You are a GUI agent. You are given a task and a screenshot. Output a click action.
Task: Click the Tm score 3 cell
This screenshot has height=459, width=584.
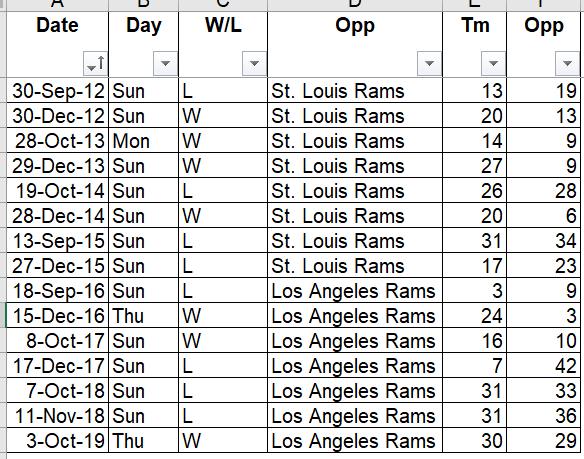[474, 290]
